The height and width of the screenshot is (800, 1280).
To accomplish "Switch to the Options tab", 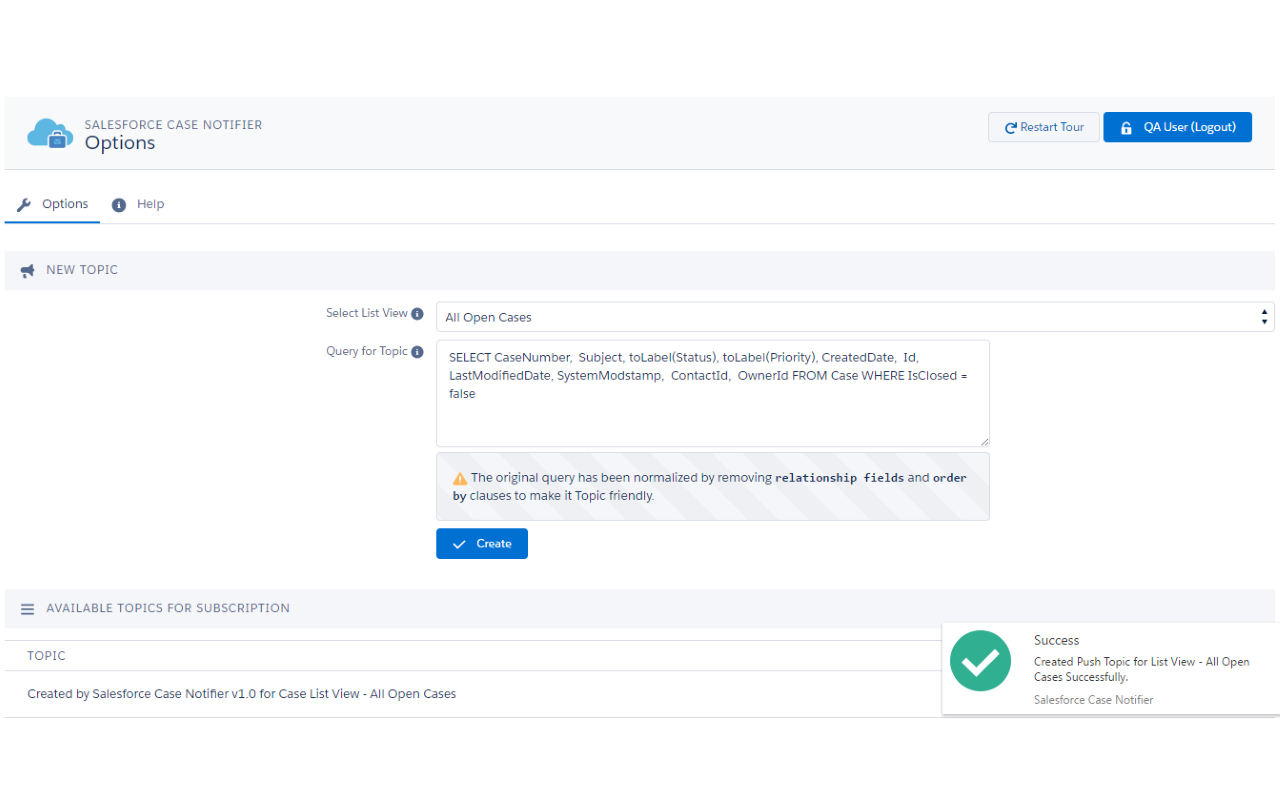I will 53,204.
